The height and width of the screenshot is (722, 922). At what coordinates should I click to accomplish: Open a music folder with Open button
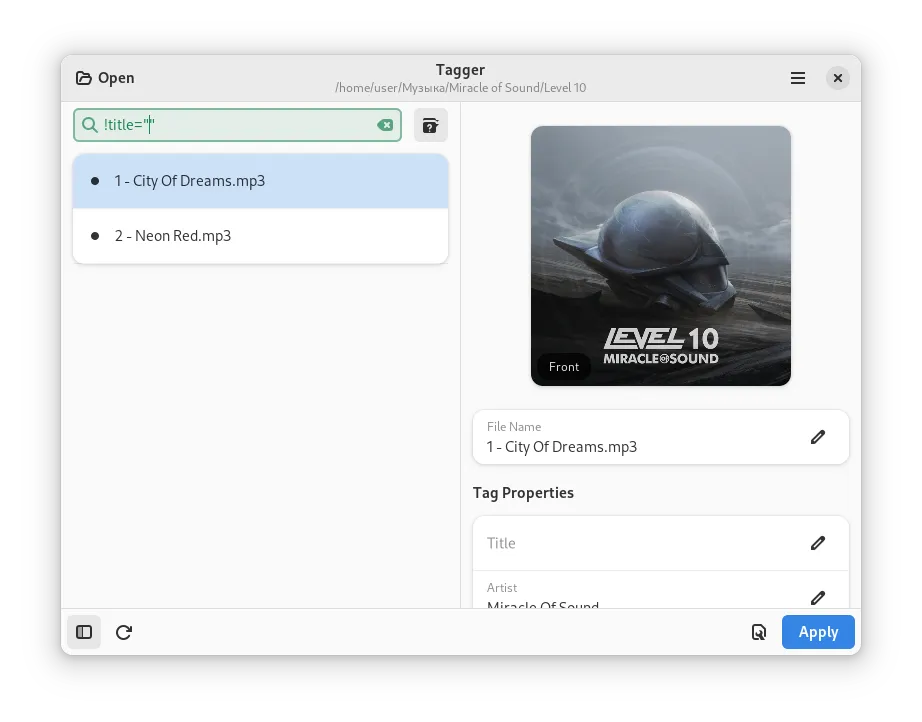(x=105, y=78)
